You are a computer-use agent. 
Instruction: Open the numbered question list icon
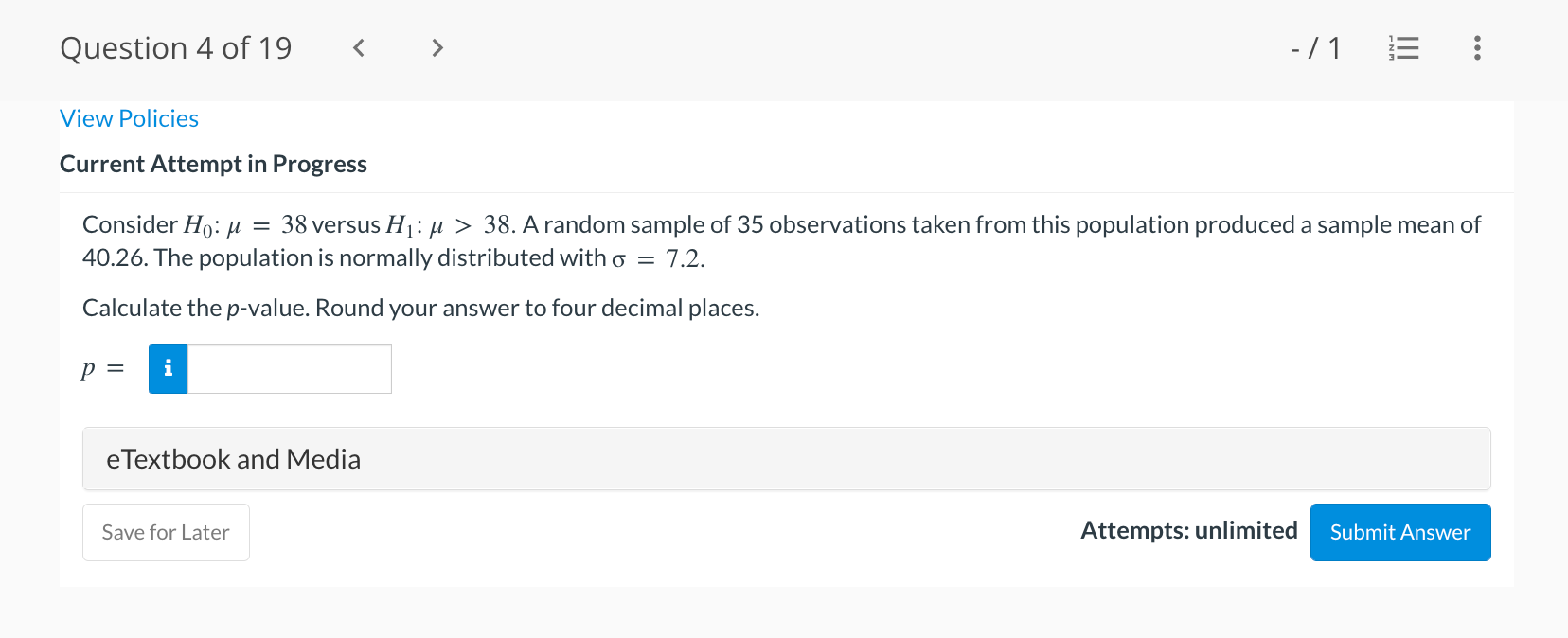[1403, 48]
